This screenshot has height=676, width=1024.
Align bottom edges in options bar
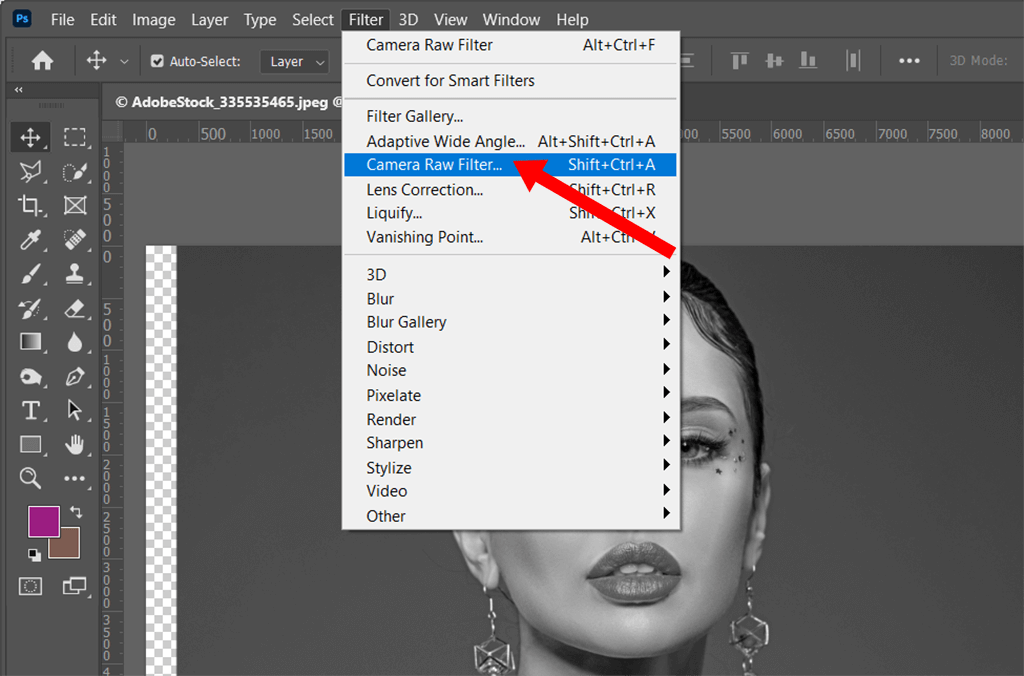pos(808,61)
